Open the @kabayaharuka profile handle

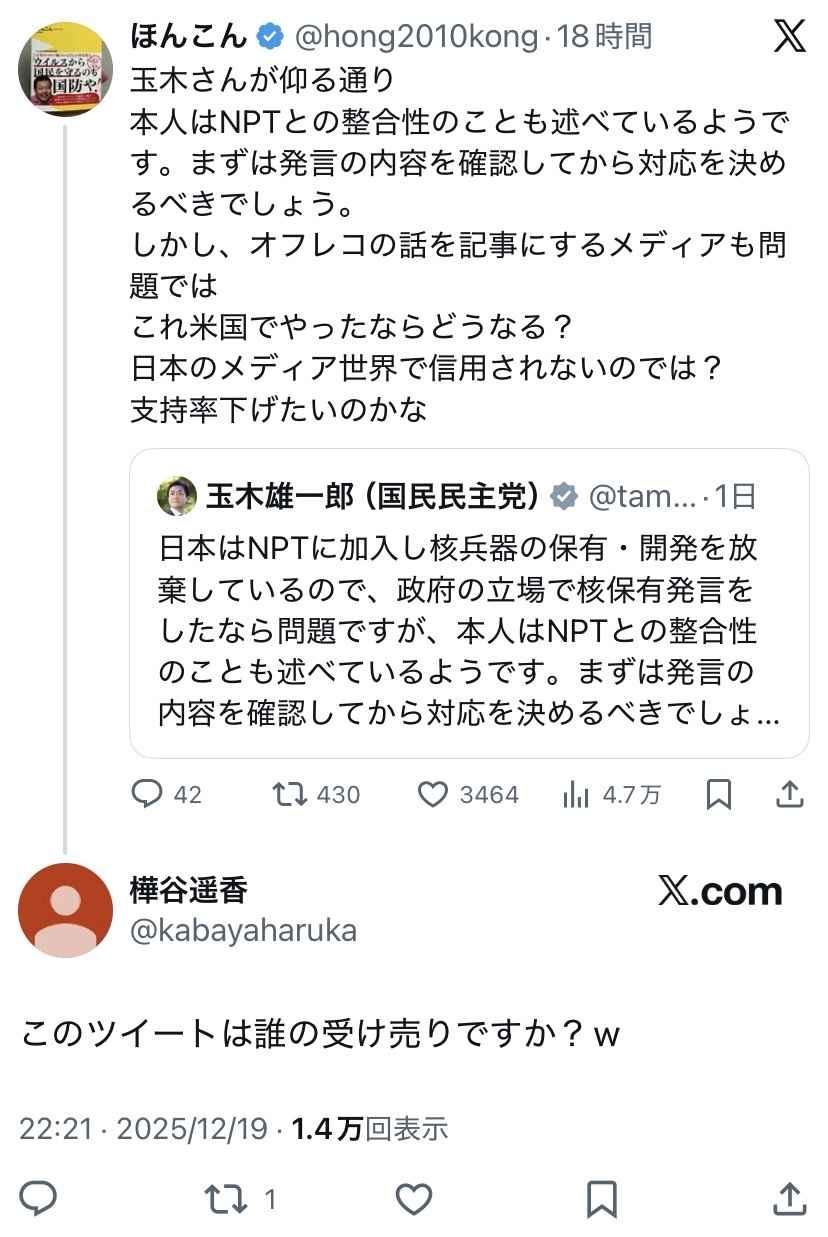point(243,931)
